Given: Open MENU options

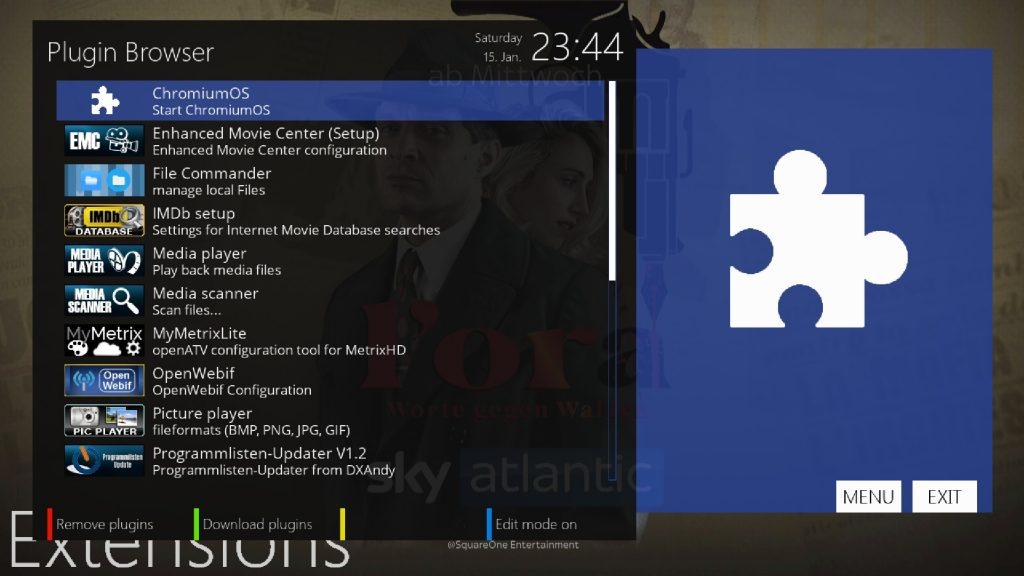Looking at the screenshot, I should (x=868, y=496).
